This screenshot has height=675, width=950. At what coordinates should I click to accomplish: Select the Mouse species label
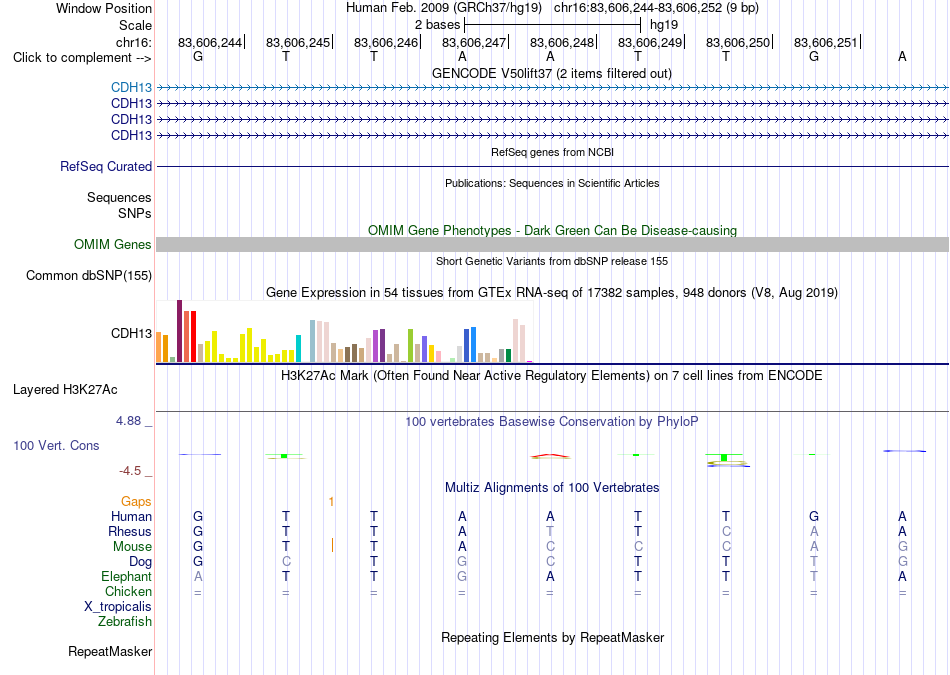tap(132, 547)
